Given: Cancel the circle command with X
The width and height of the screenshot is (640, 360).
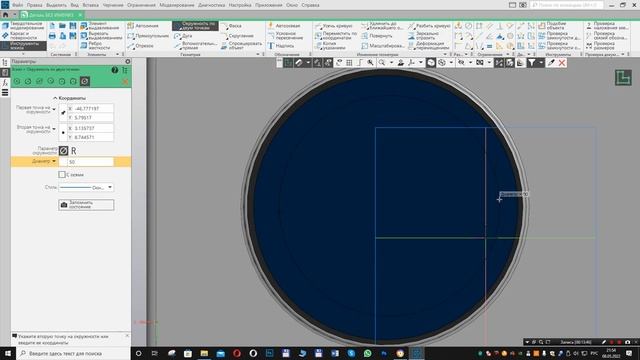Looking at the screenshot, I should pos(125,82).
